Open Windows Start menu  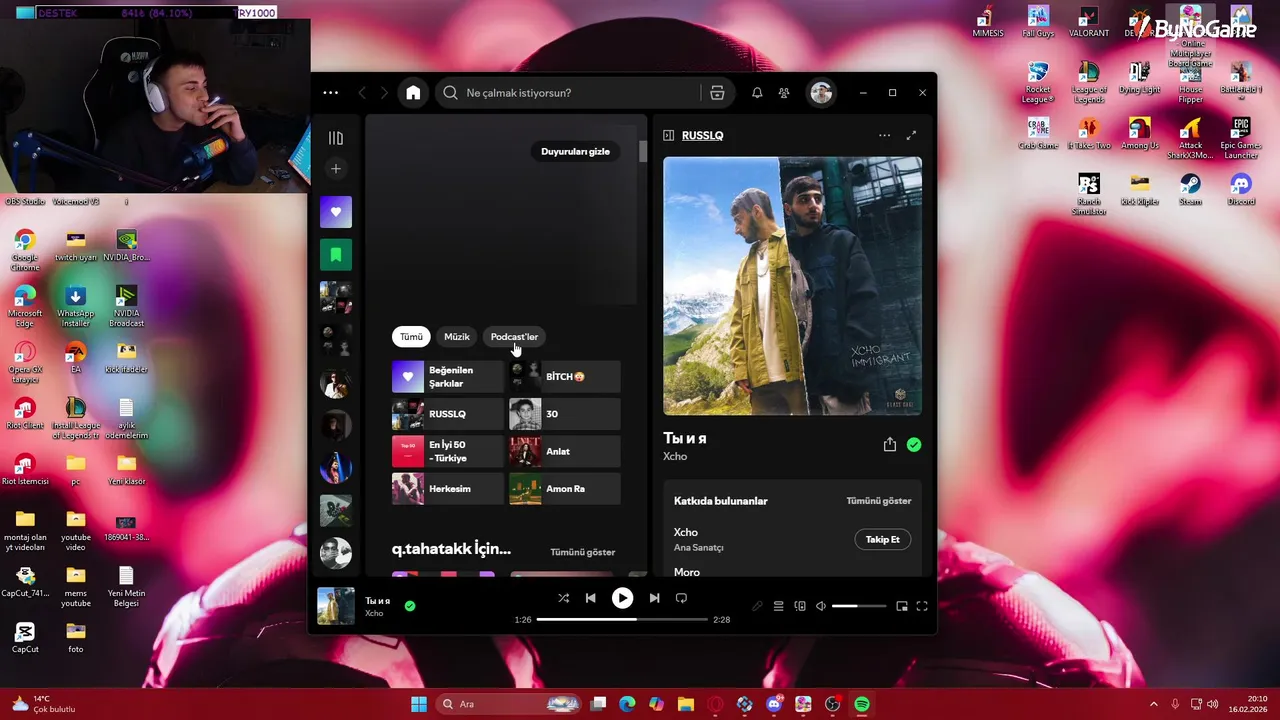pyautogui.click(x=419, y=704)
